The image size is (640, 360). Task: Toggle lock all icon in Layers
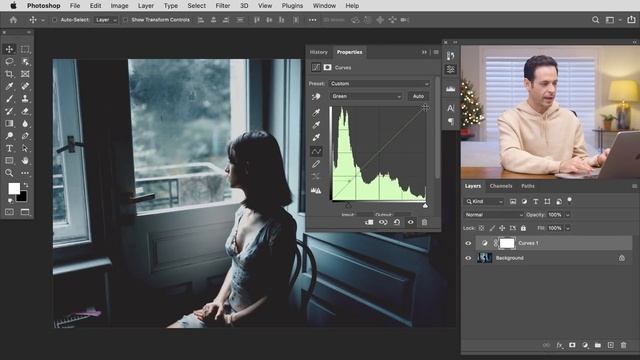pyautogui.click(x=523, y=228)
